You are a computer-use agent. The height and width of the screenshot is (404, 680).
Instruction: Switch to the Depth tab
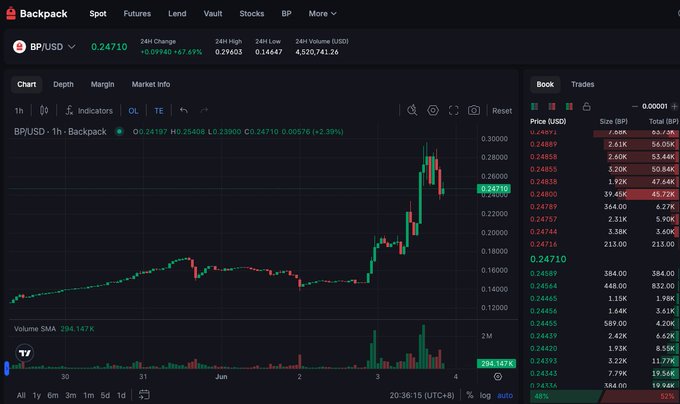[63, 84]
